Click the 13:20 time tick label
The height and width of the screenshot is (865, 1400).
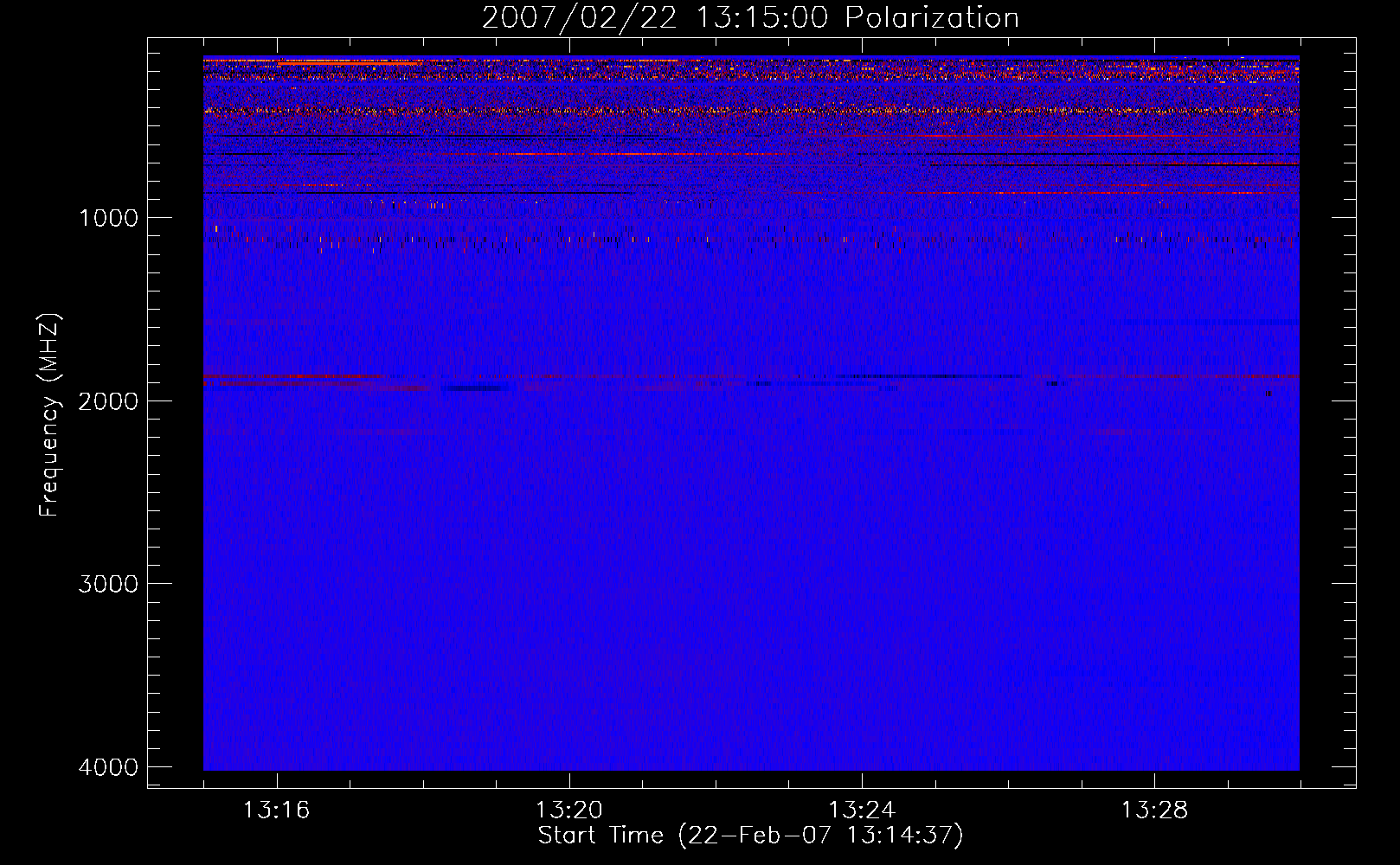568,811
